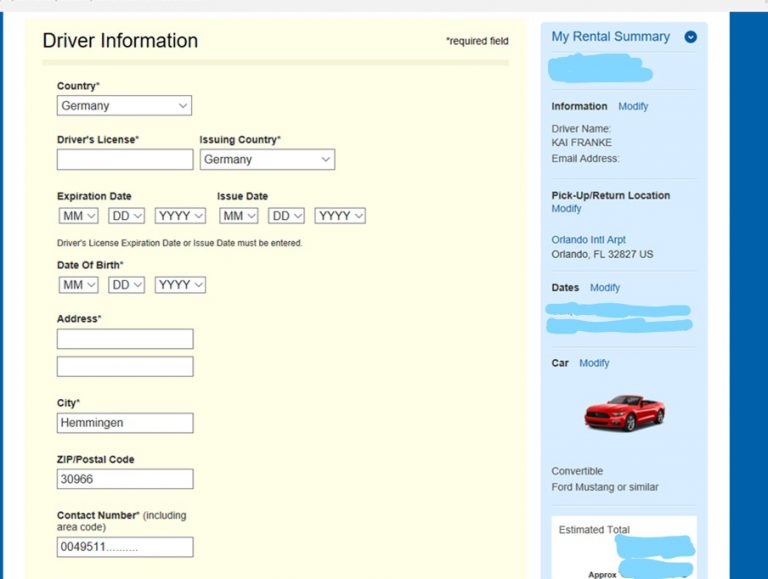Select Date Of Birth year dropdown
Screen dimensions: 768x579
[180, 285]
